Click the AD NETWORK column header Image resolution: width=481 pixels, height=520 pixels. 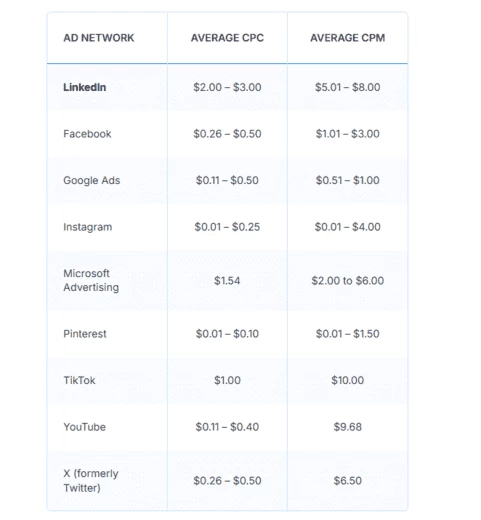pyautogui.click(x=99, y=38)
